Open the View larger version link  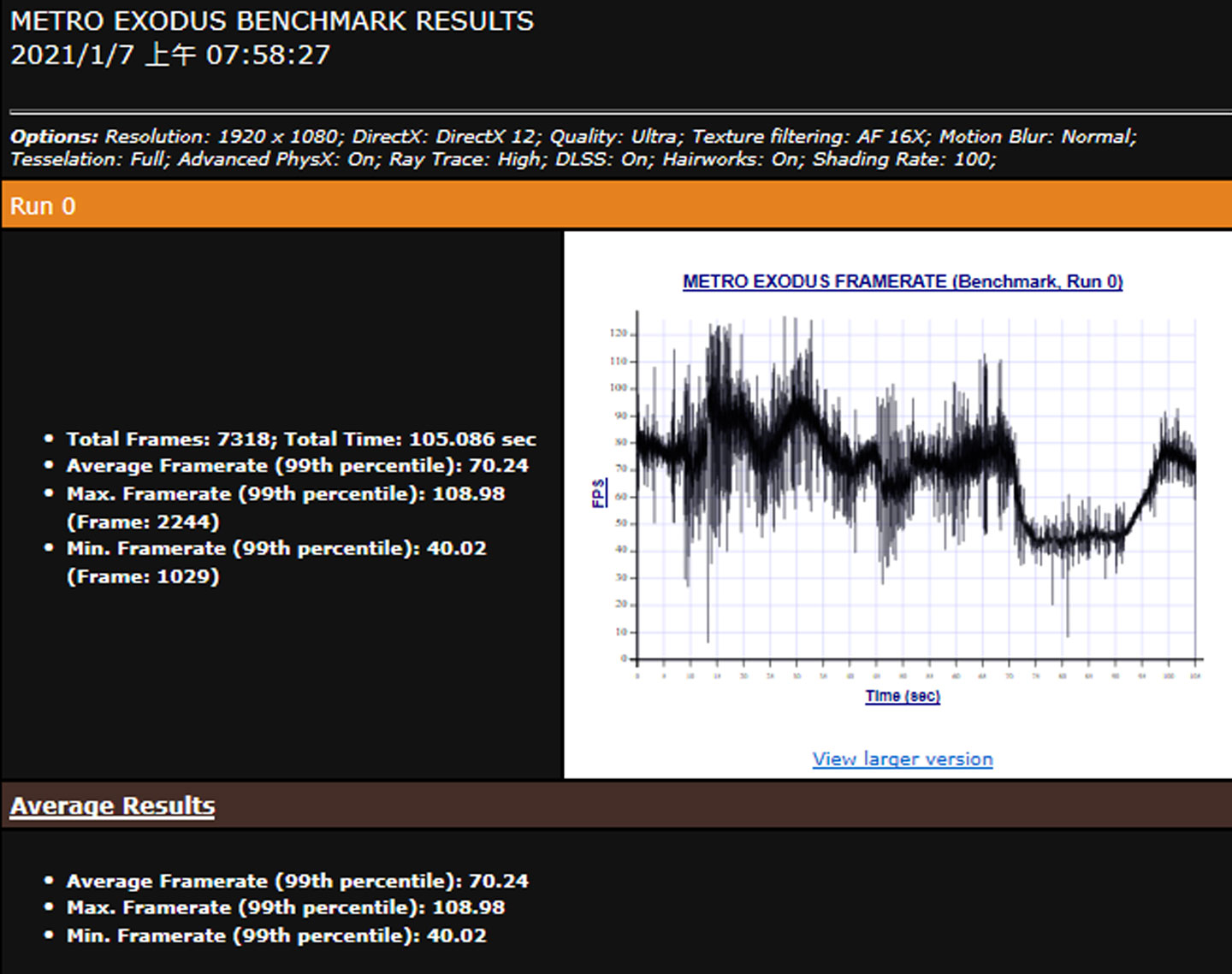(x=903, y=759)
